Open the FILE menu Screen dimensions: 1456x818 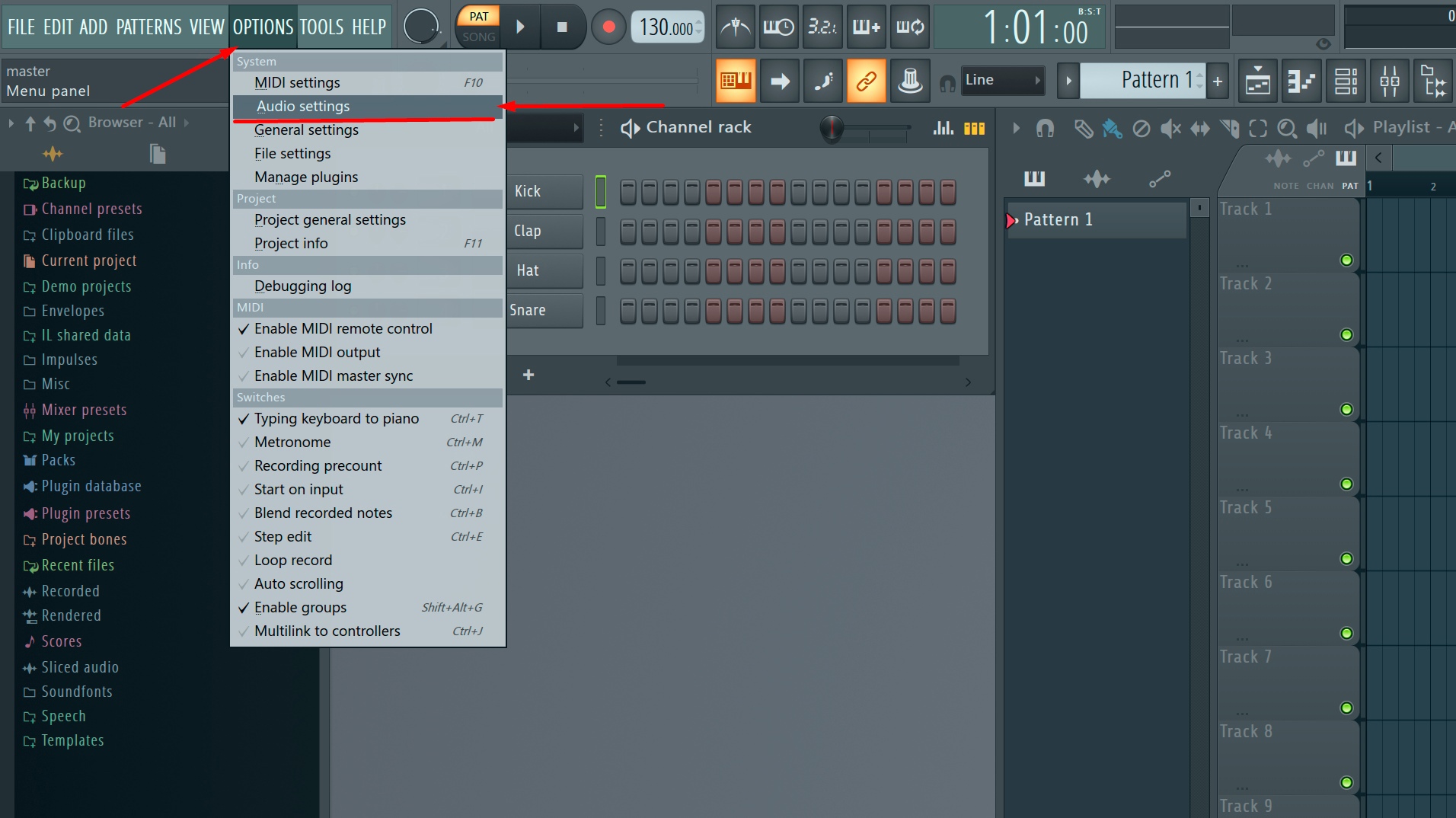(x=21, y=27)
